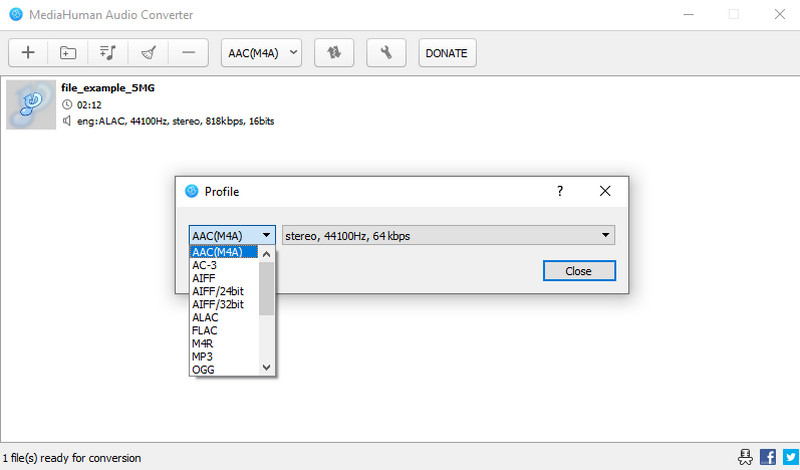Click the format list scroll-up arrow
Image resolution: width=800 pixels, height=470 pixels.
pos(266,254)
